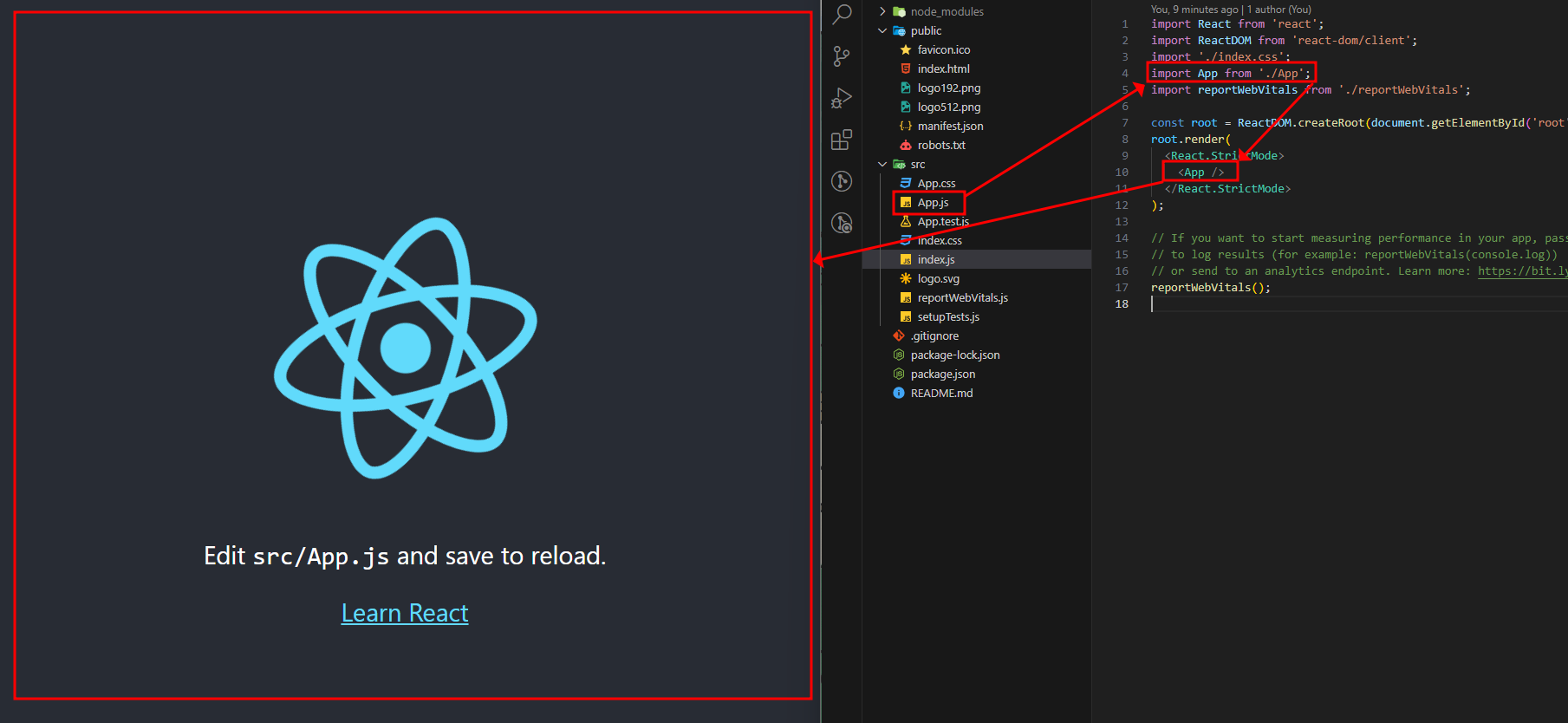Click the src folder icon

(899, 164)
